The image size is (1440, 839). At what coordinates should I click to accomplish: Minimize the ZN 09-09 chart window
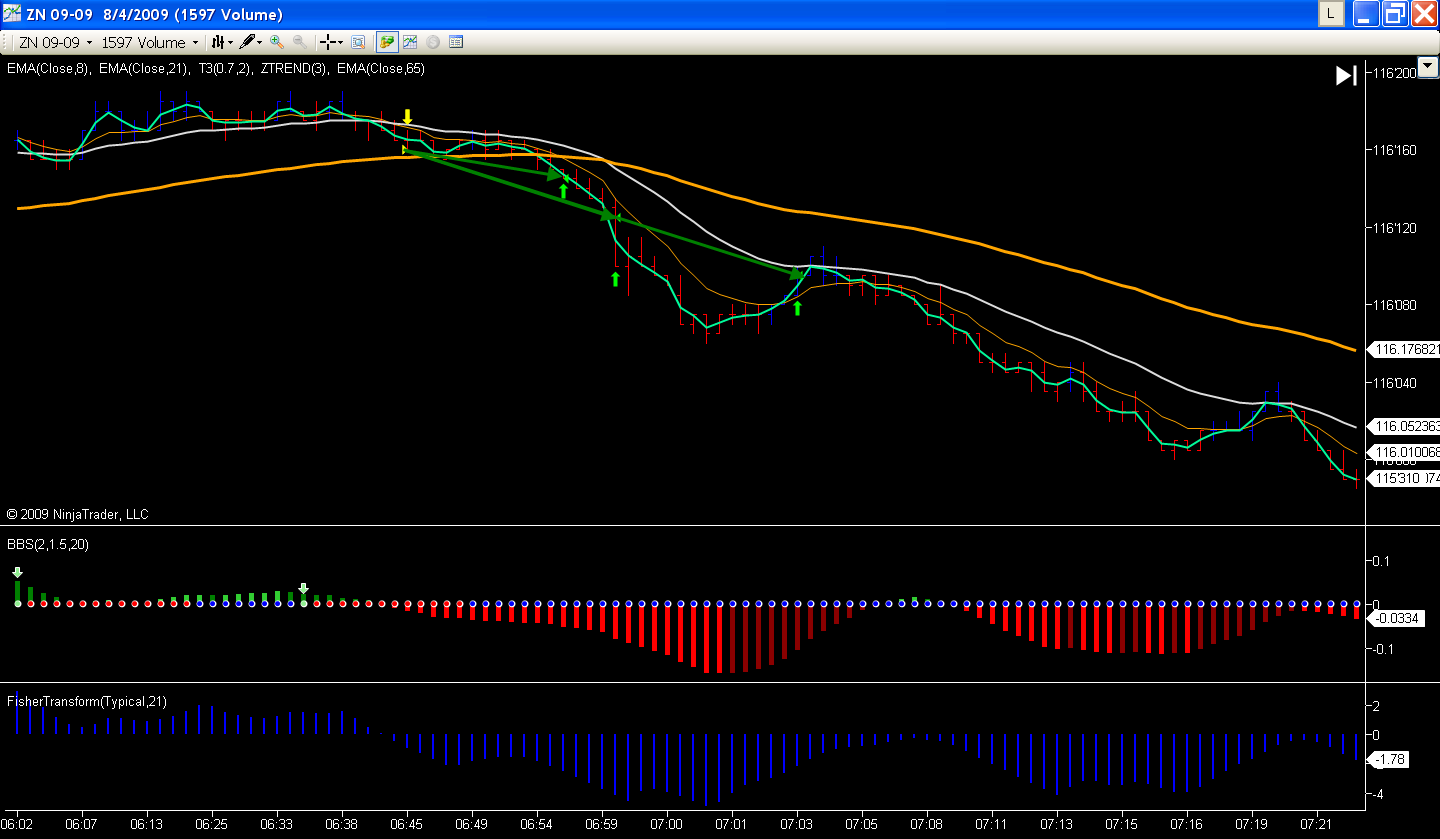click(x=1366, y=14)
